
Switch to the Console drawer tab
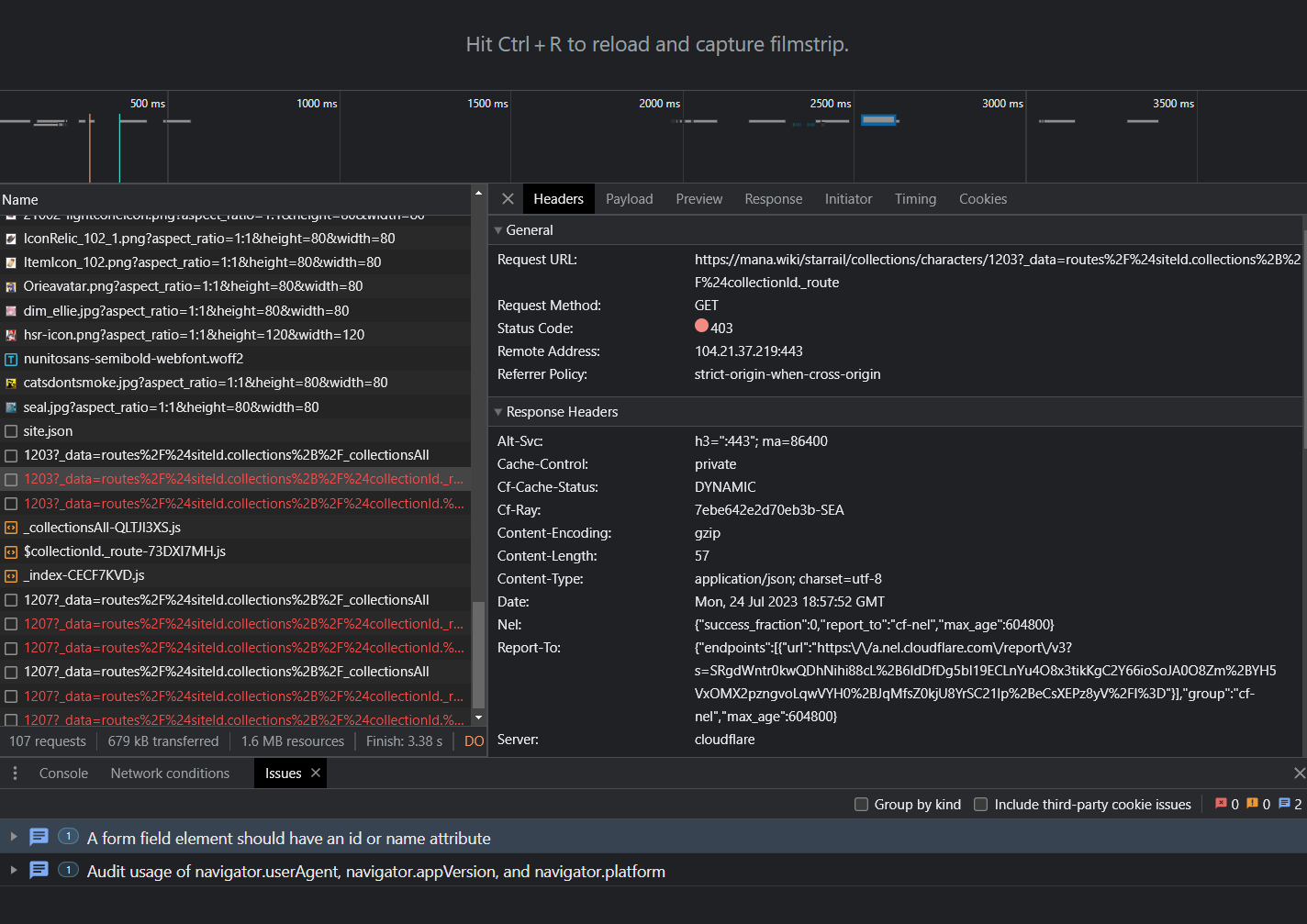(63, 774)
